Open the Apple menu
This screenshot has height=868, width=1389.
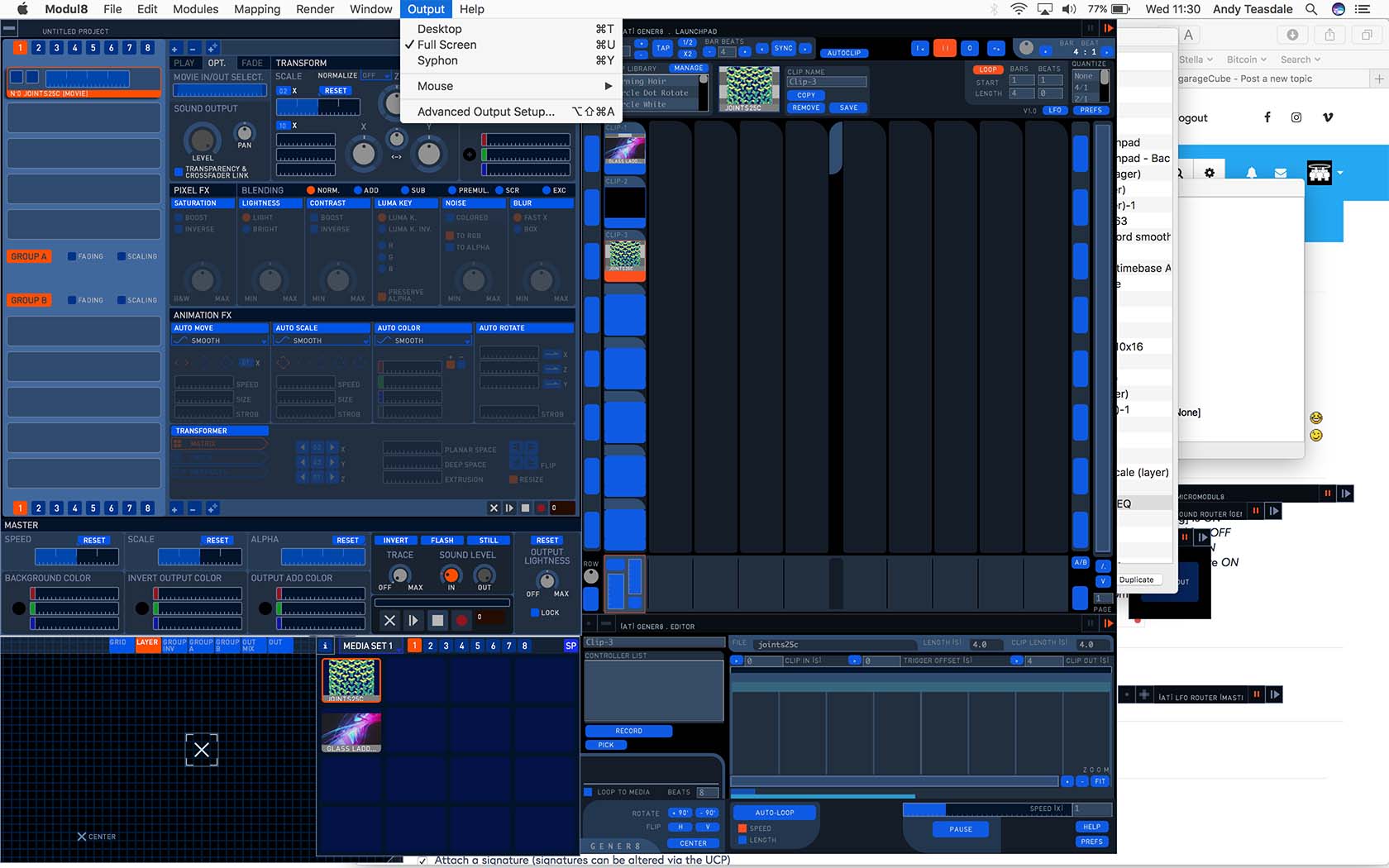pos(22,9)
